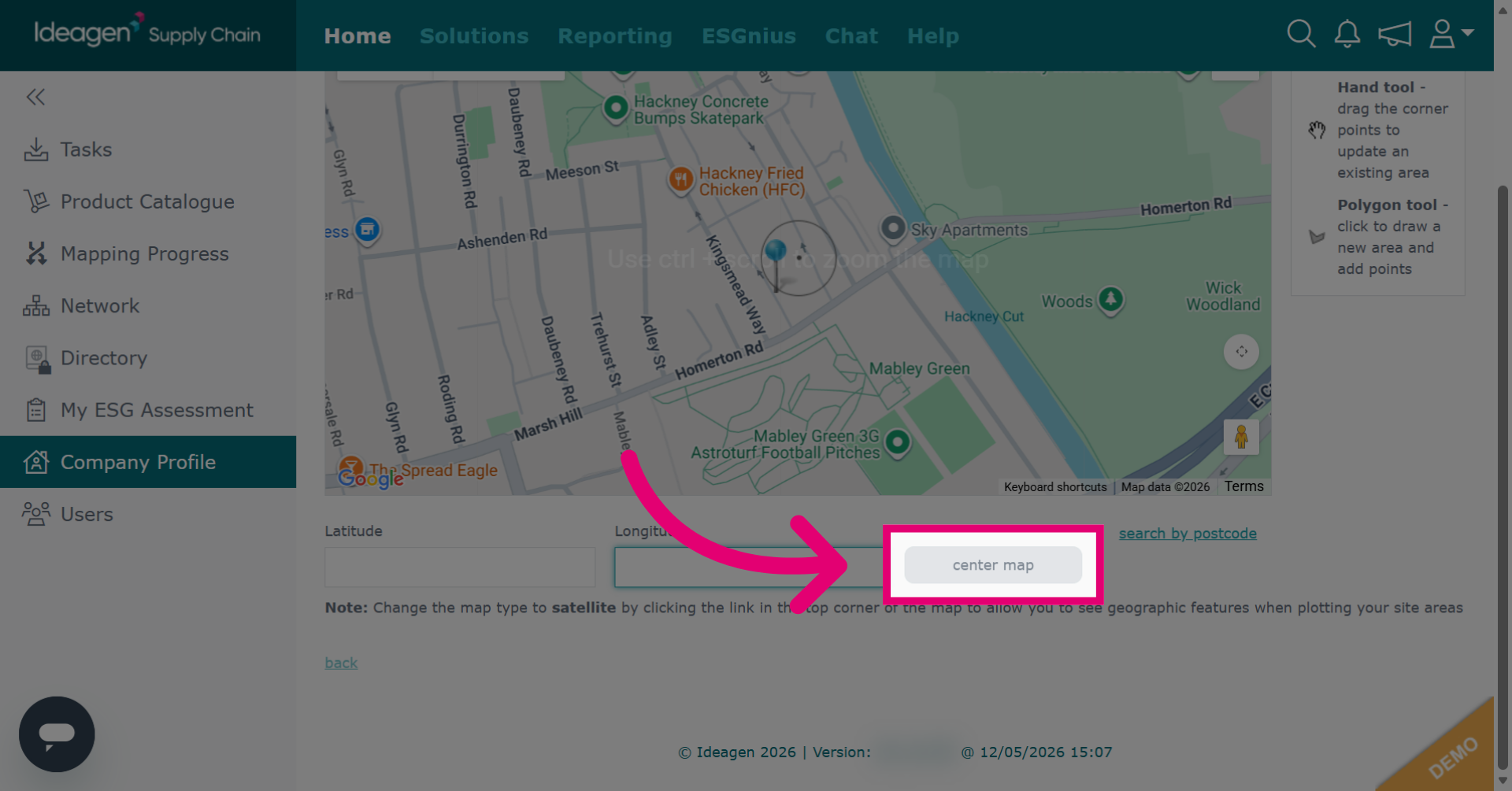Open the live chat bubble widget

[57, 734]
